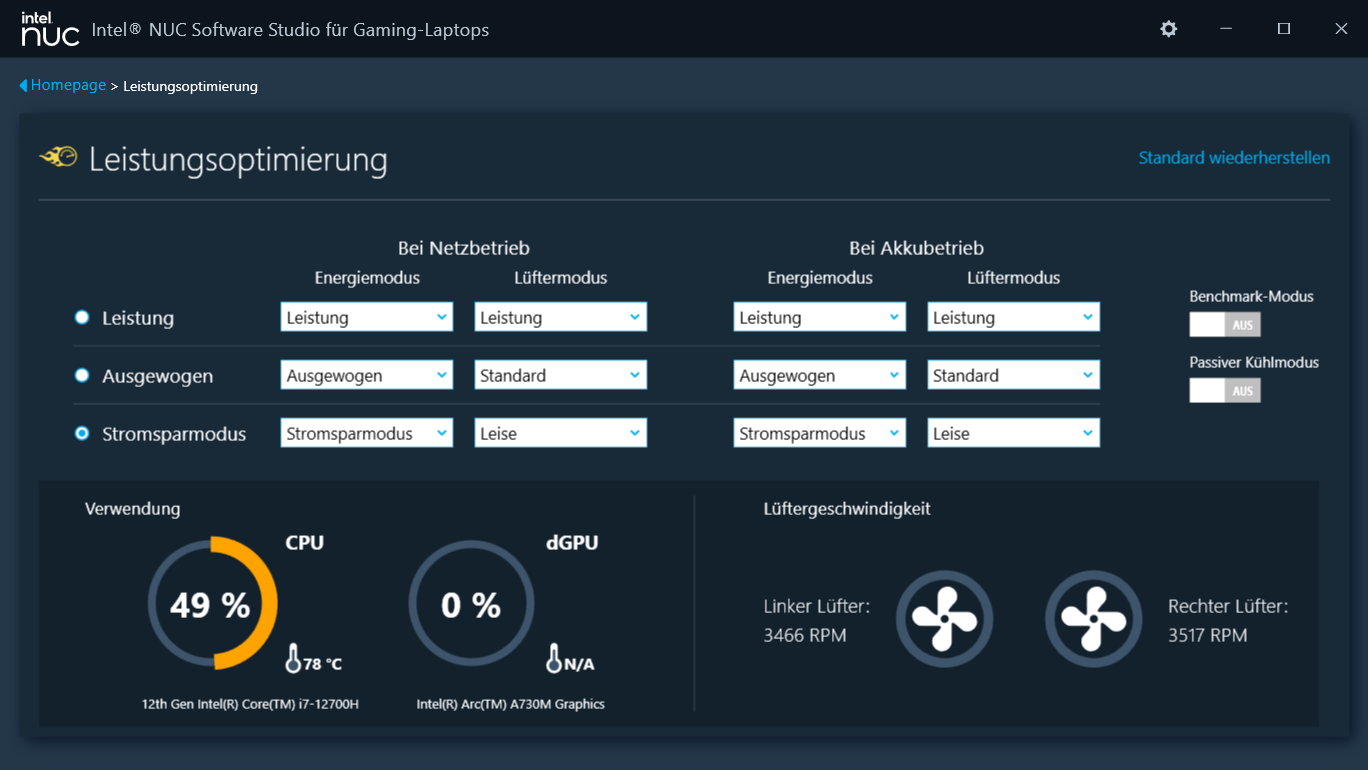Click Standard wiederherstellen link
1368x770 pixels.
[1234, 158]
